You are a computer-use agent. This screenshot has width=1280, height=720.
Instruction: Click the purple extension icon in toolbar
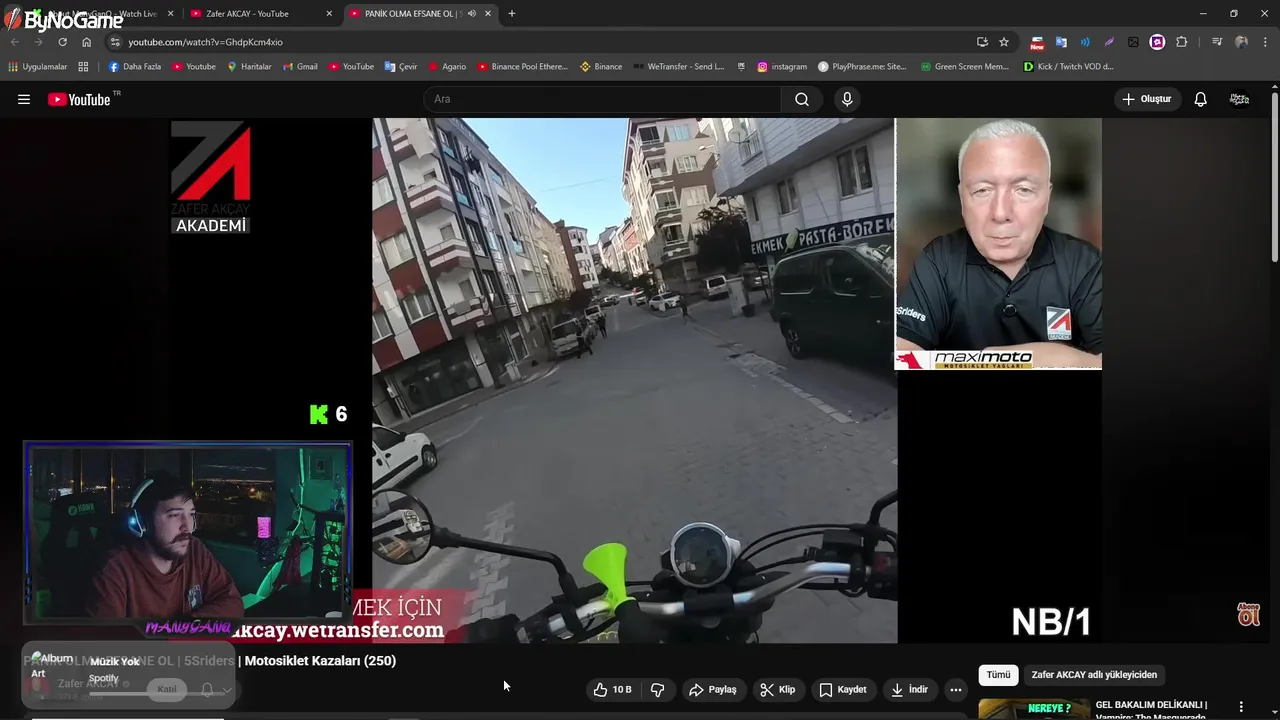(x=1157, y=42)
